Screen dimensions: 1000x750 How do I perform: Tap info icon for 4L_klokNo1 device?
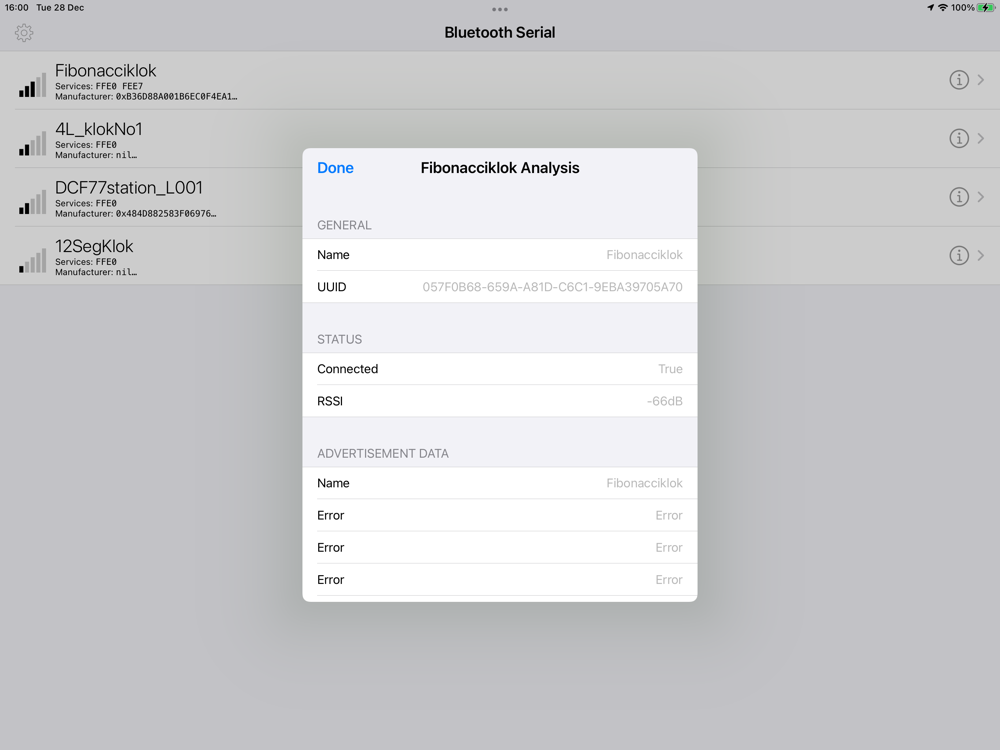(x=959, y=138)
